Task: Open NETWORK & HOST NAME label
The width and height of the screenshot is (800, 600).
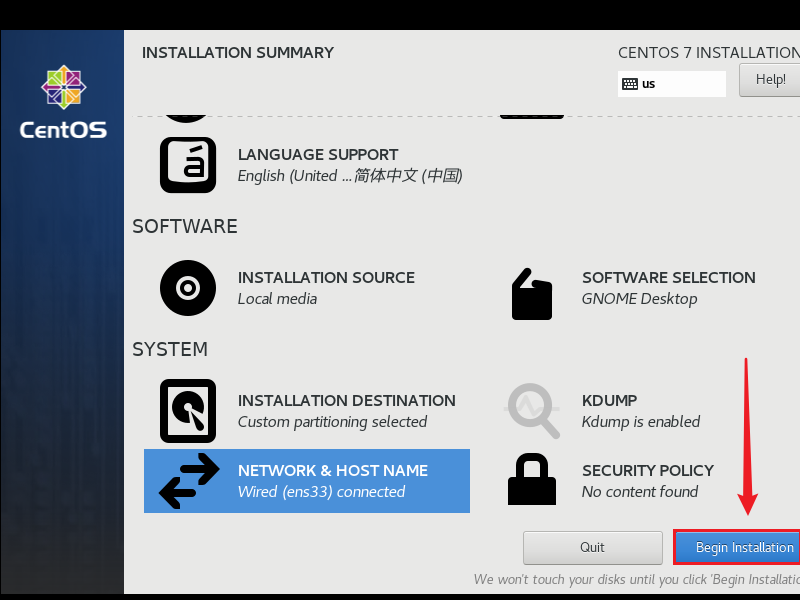Action: click(333, 470)
